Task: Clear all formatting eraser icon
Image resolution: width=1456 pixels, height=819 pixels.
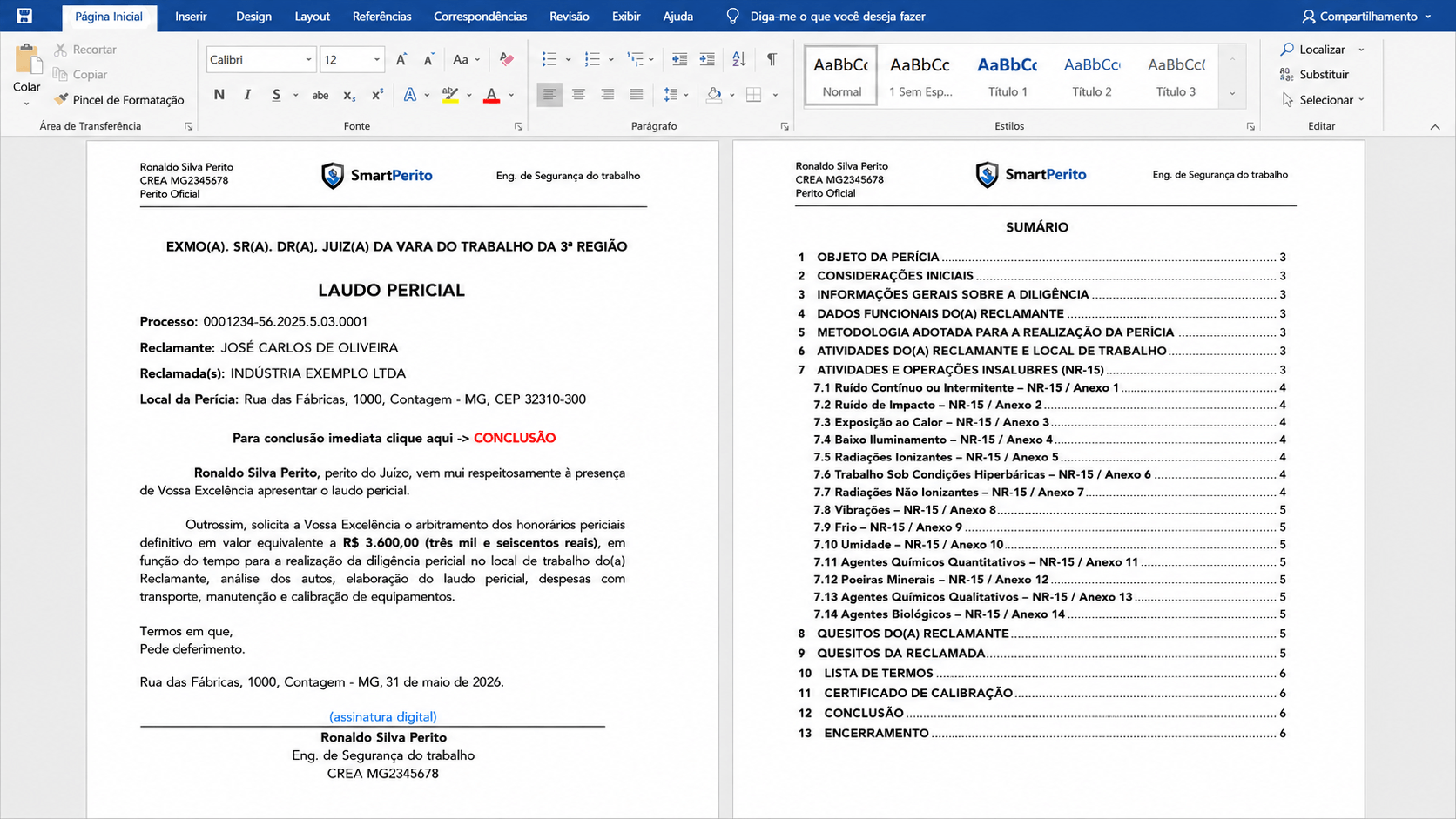Action: click(x=506, y=59)
